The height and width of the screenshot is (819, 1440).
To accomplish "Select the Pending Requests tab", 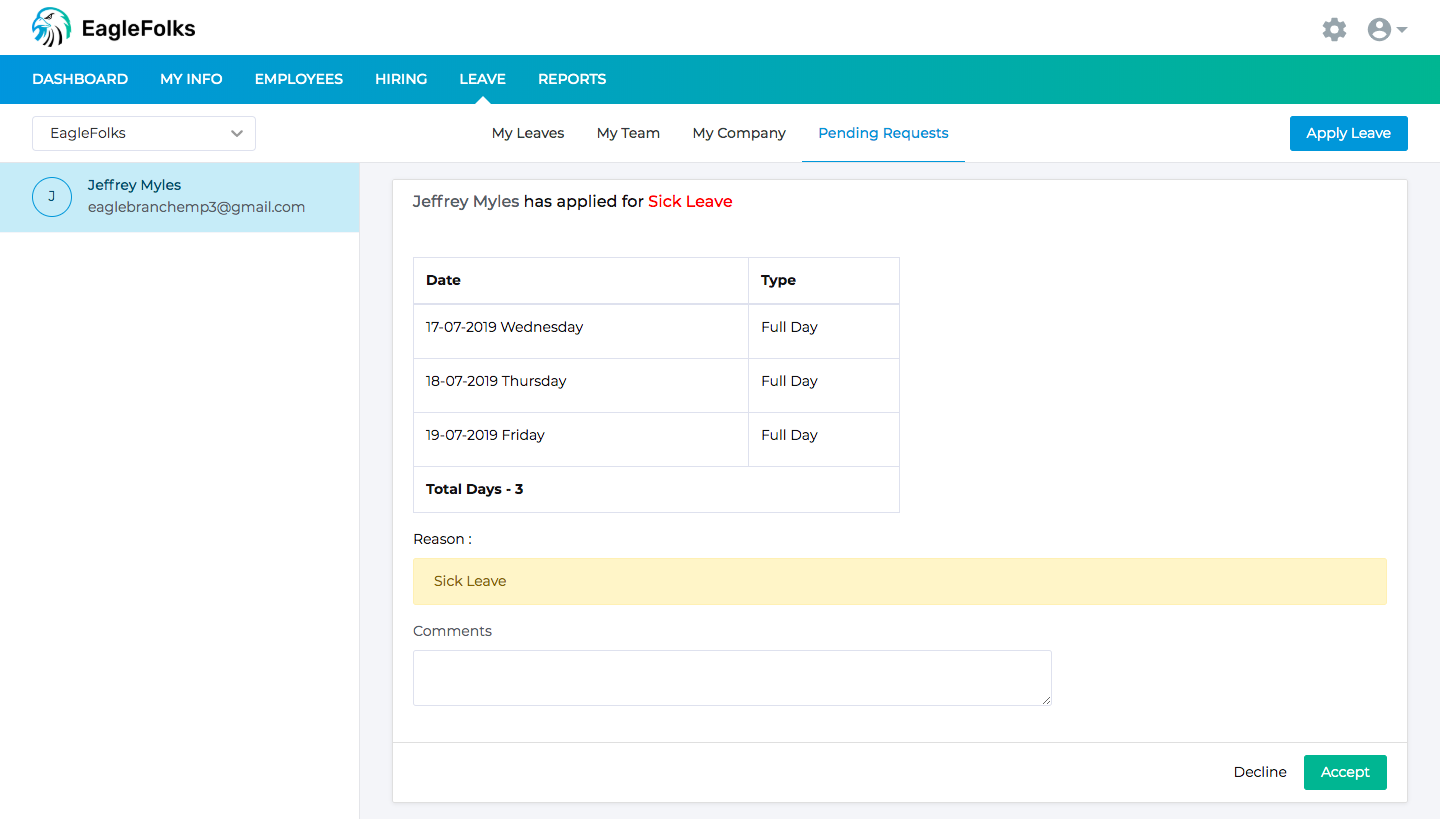I will pyautogui.click(x=883, y=133).
